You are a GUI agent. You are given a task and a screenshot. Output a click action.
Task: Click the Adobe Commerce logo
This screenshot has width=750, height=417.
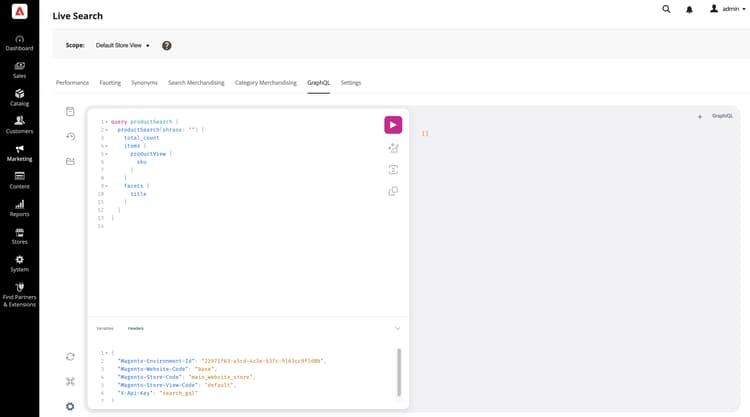(19, 11)
